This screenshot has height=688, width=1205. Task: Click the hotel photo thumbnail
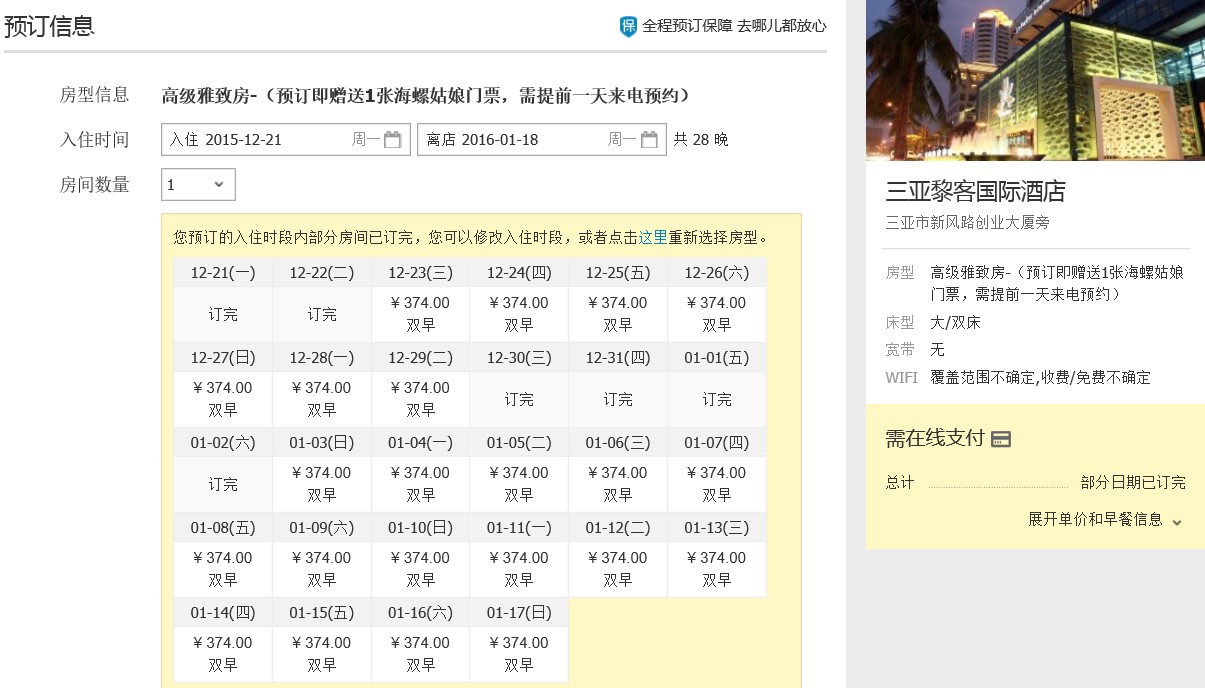tap(1035, 80)
